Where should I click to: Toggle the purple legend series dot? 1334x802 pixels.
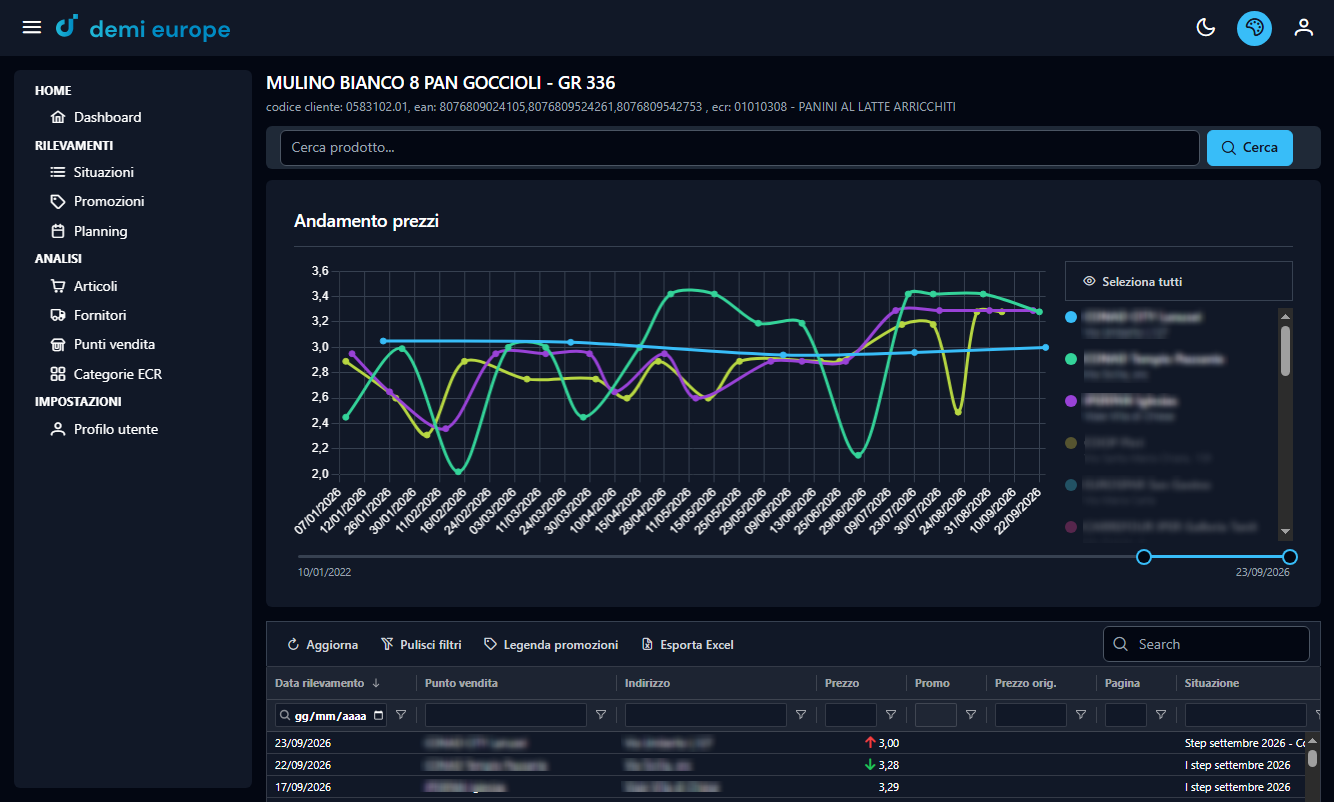coord(1071,401)
